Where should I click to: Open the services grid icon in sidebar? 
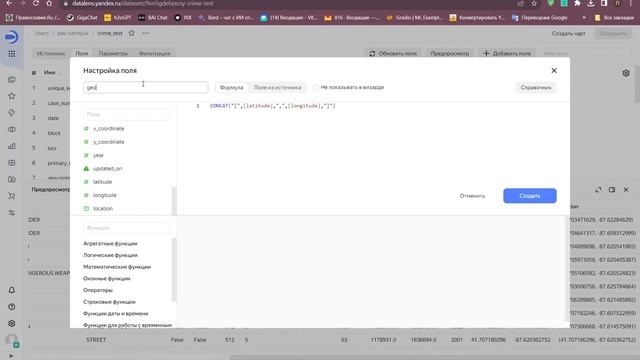tap(11, 54)
